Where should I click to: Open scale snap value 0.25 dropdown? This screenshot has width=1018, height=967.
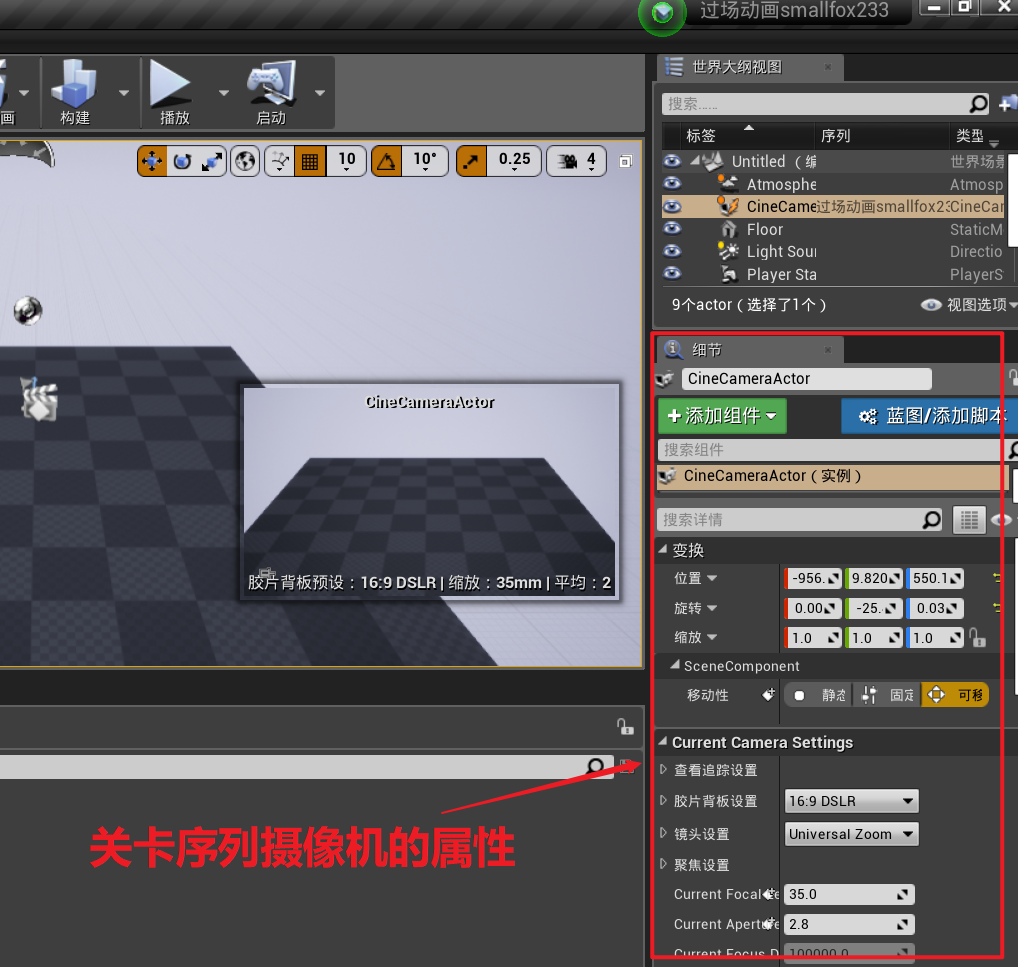point(514,161)
